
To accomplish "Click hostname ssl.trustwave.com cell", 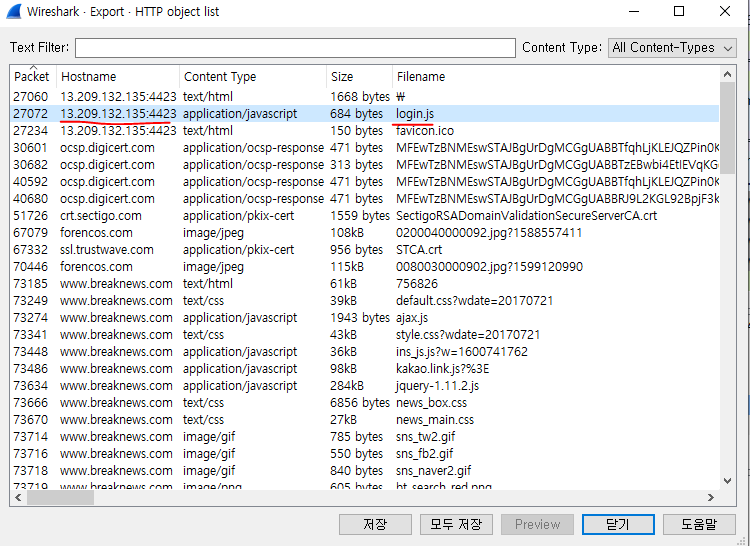I will coord(107,250).
